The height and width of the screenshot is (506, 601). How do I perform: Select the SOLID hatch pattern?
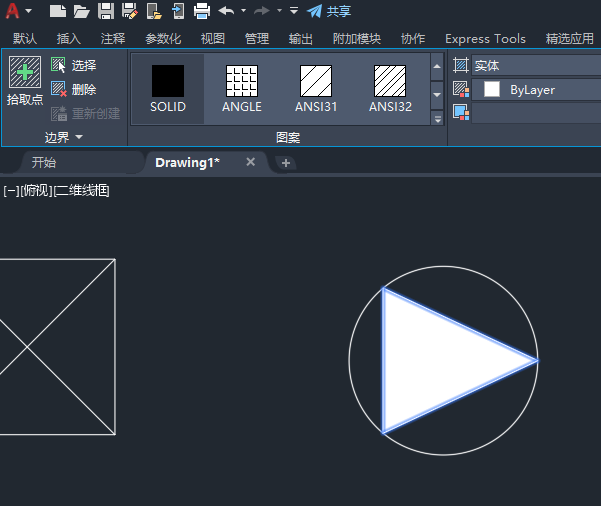[168, 82]
